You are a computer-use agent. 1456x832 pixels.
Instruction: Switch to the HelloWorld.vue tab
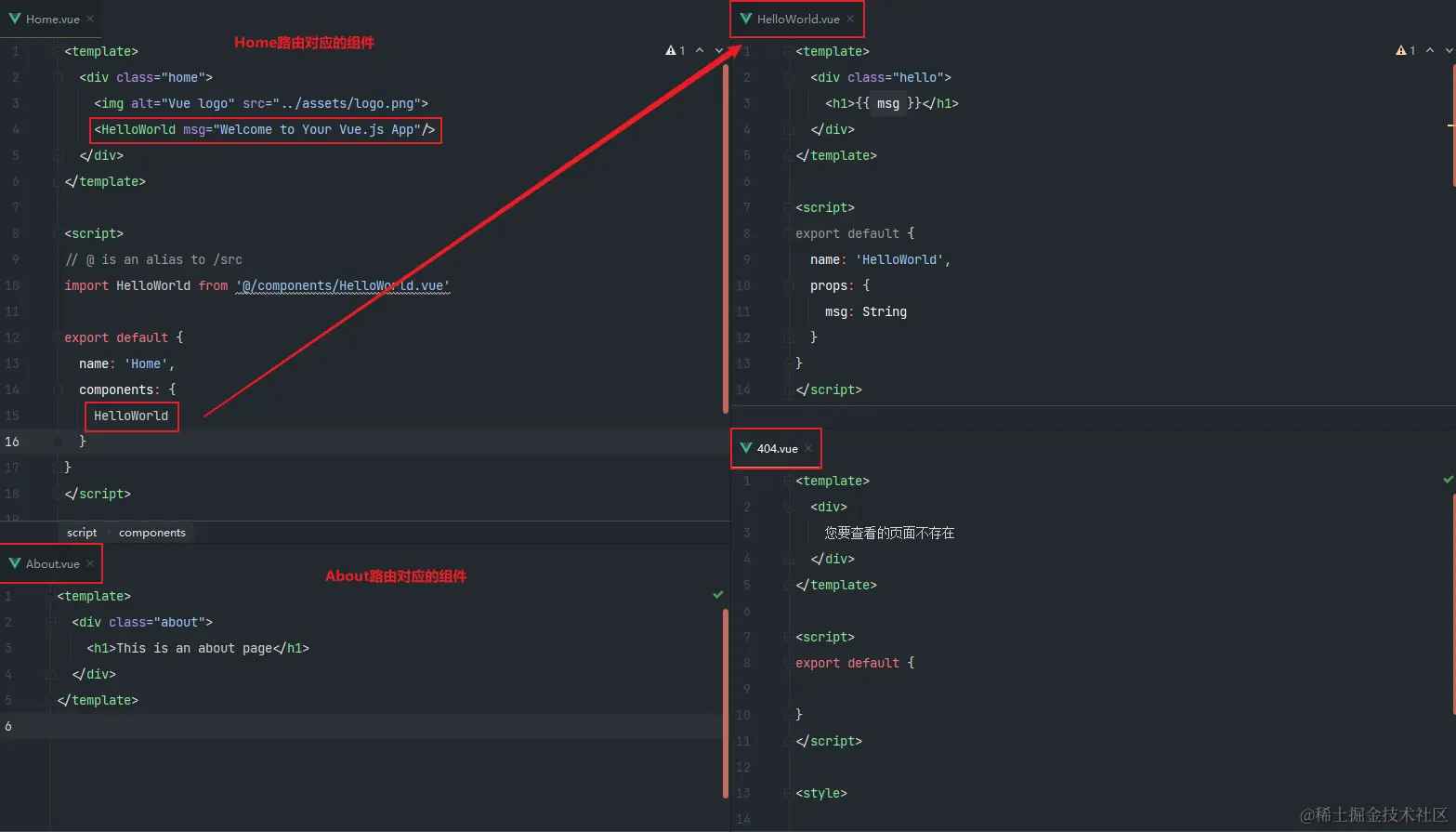(x=798, y=19)
